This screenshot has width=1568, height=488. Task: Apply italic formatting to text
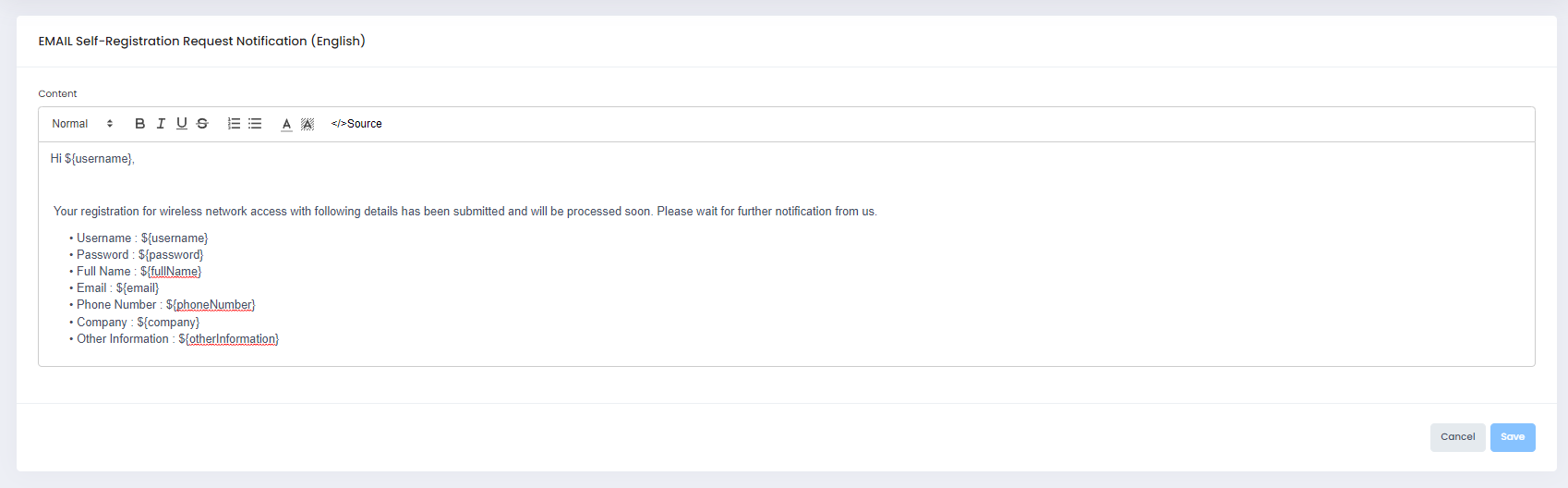point(161,124)
